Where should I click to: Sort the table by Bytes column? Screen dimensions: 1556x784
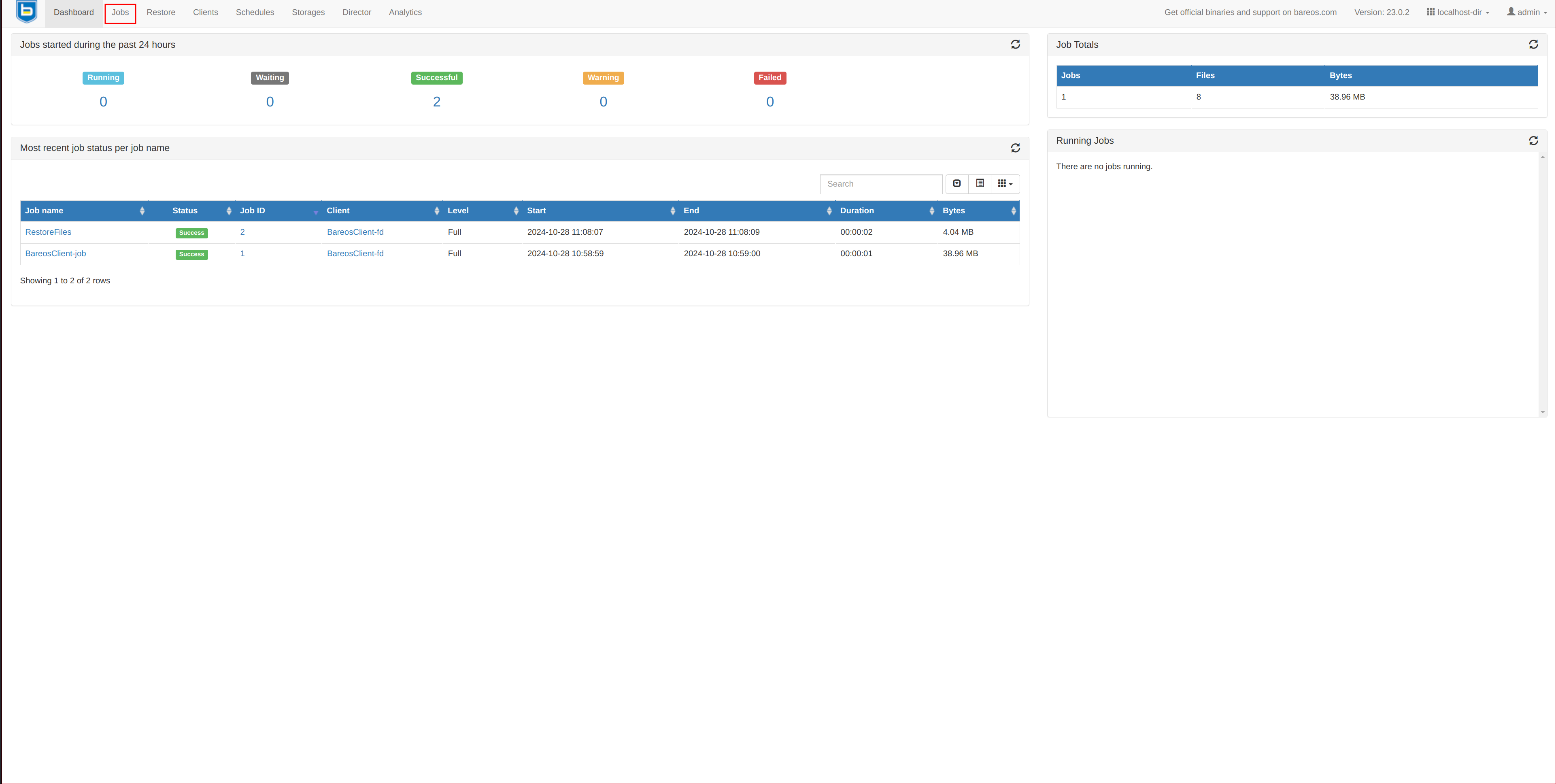[x=954, y=211]
